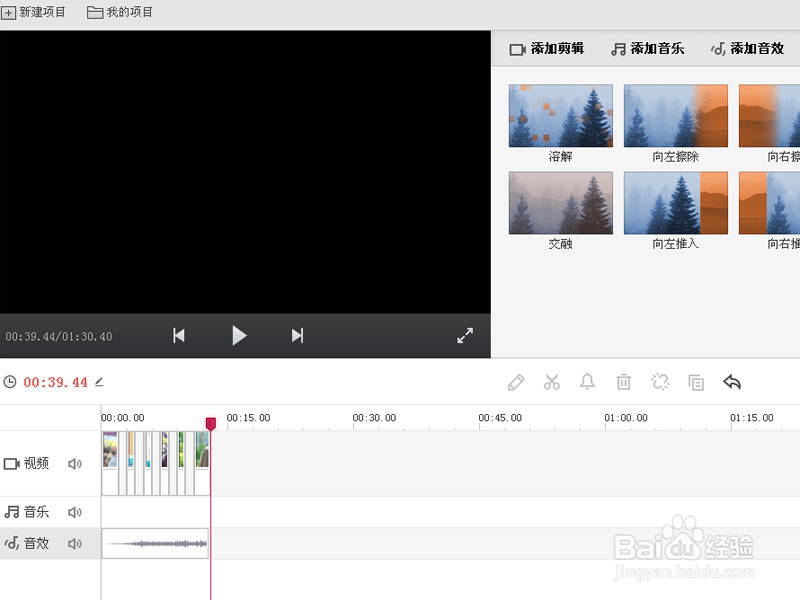Edit the current timecode with the pencil icon

pos(99,382)
